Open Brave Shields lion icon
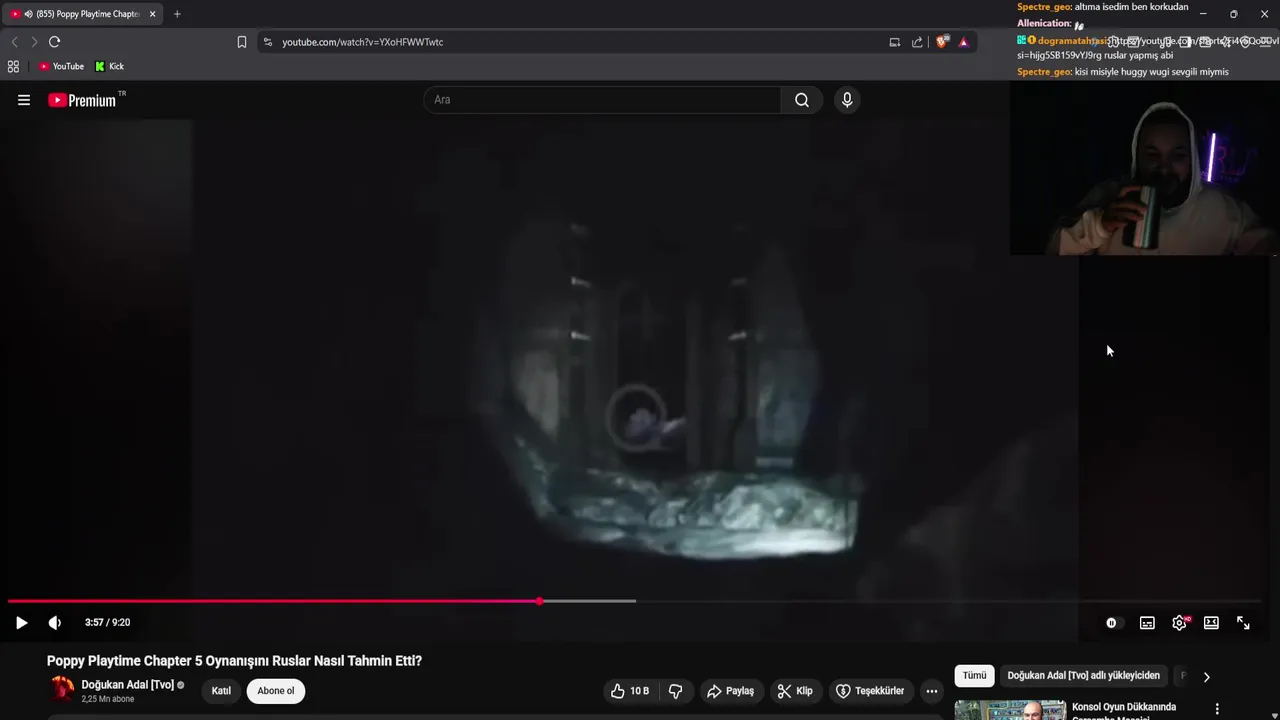Viewport: 1280px width, 720px height. (941, 42)
